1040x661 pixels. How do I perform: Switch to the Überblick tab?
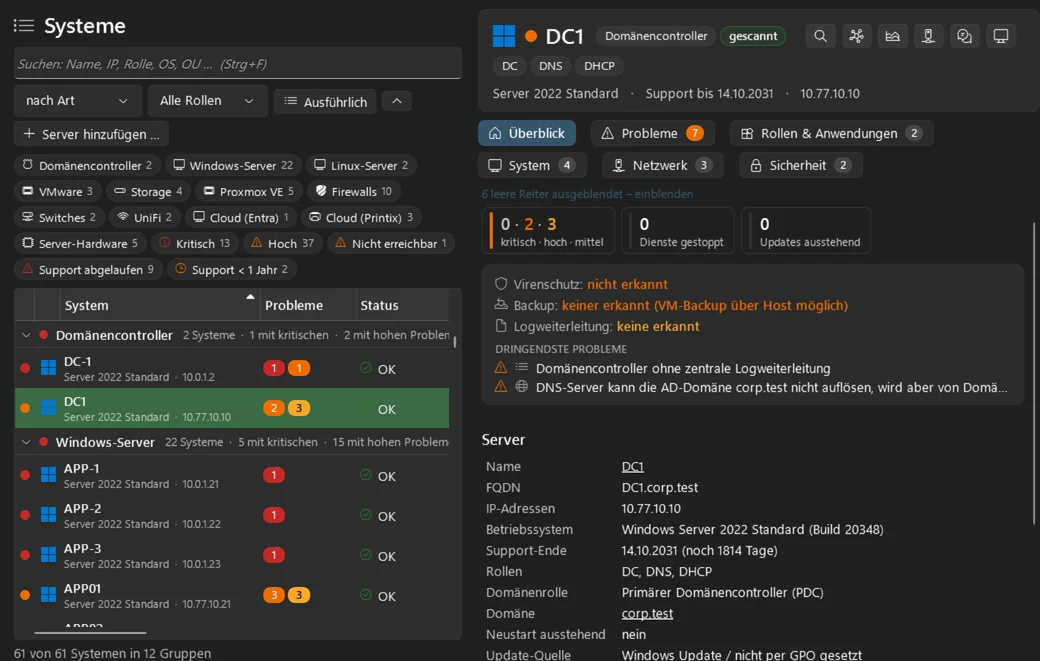tap(527, 133)
